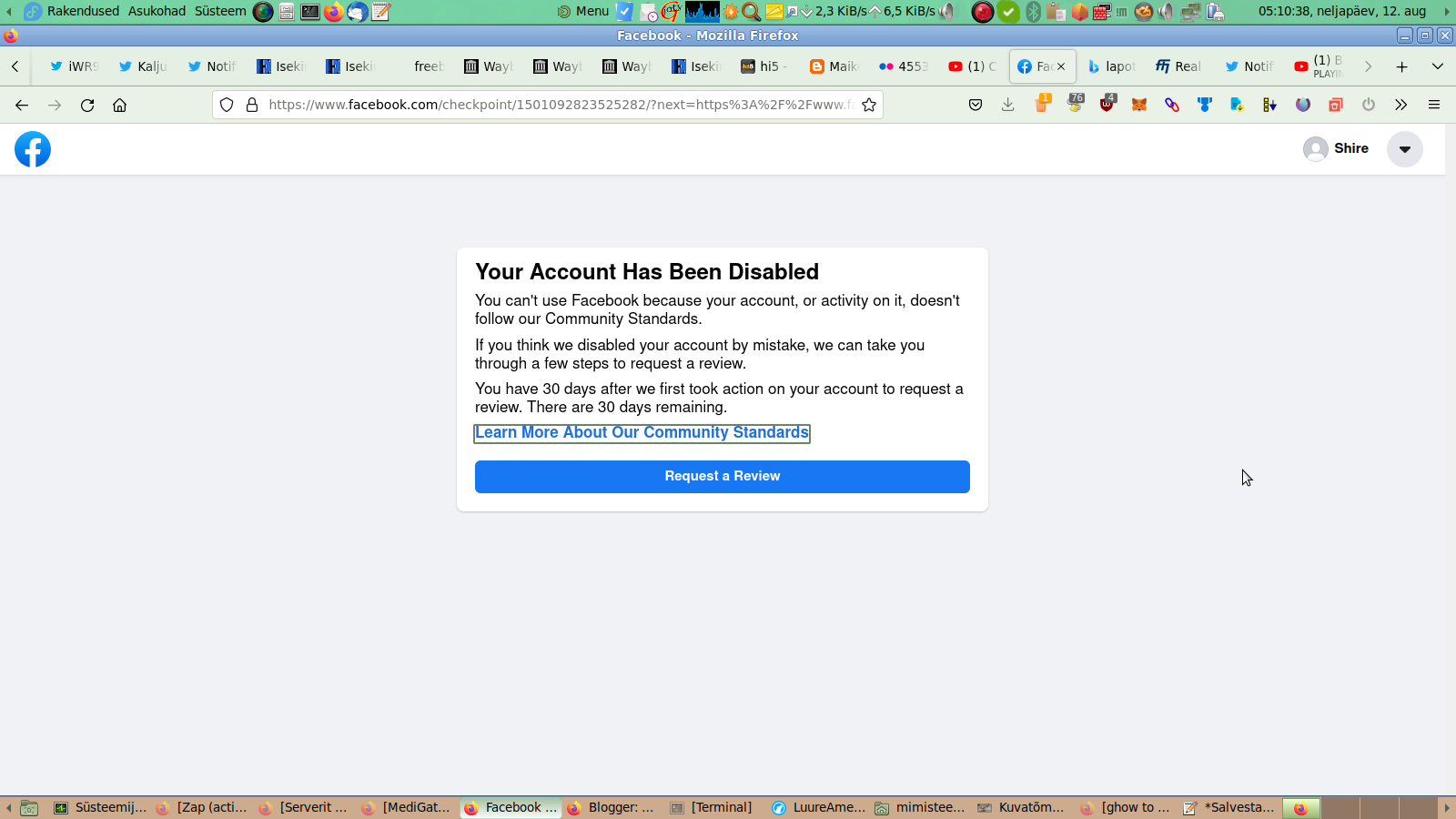
Task: Open the clock showing 05:10:38
Action: click(1342, 11)
